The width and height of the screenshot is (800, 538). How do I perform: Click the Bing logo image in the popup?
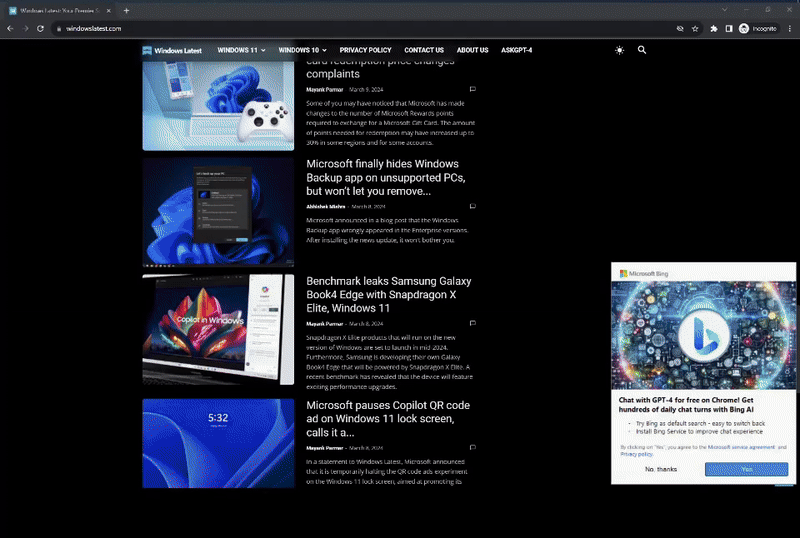click(704, 335)
